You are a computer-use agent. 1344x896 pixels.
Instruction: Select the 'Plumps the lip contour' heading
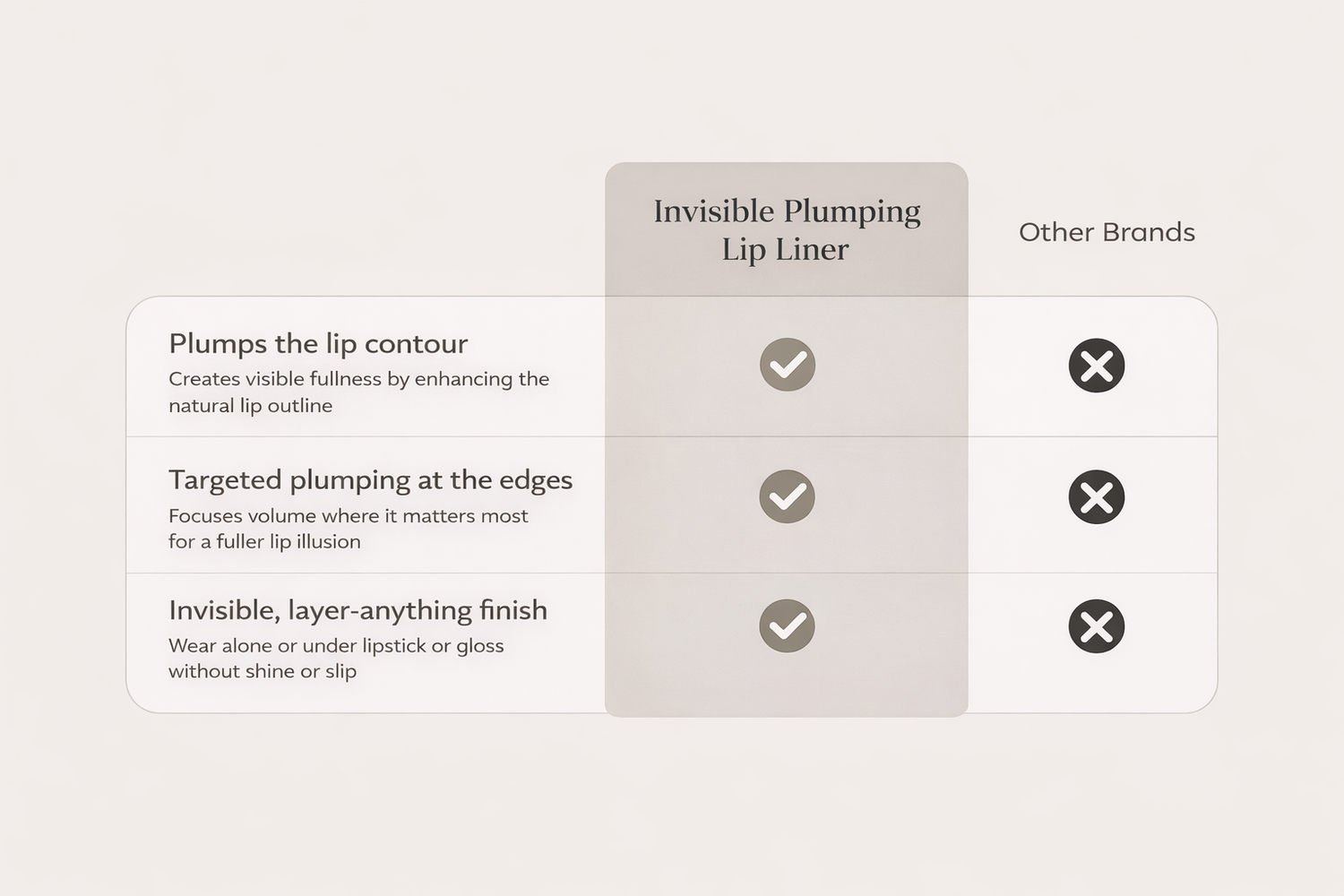(x=318, y=344)
